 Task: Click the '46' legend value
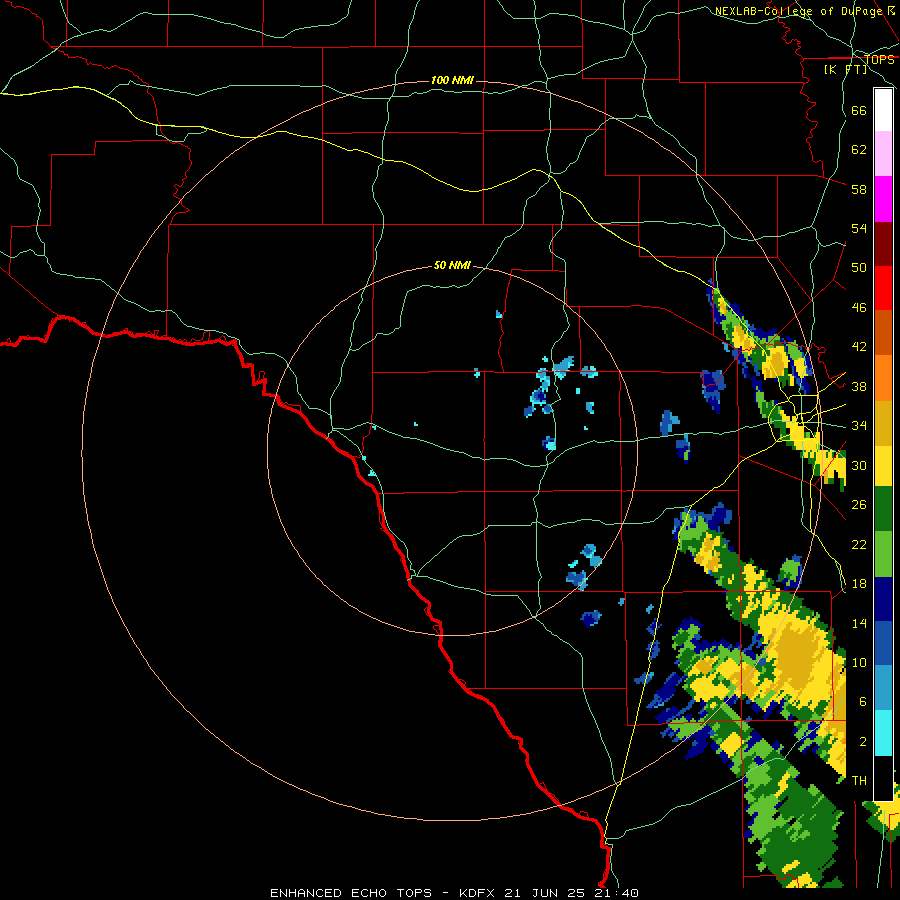point(859,307)
